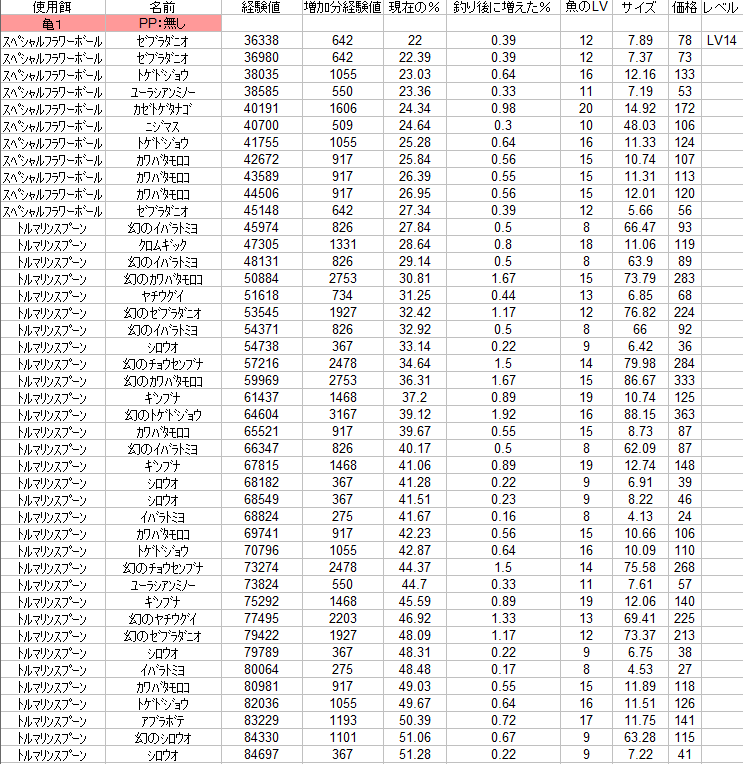Select increase value 1606

click(x=343, y=109)
